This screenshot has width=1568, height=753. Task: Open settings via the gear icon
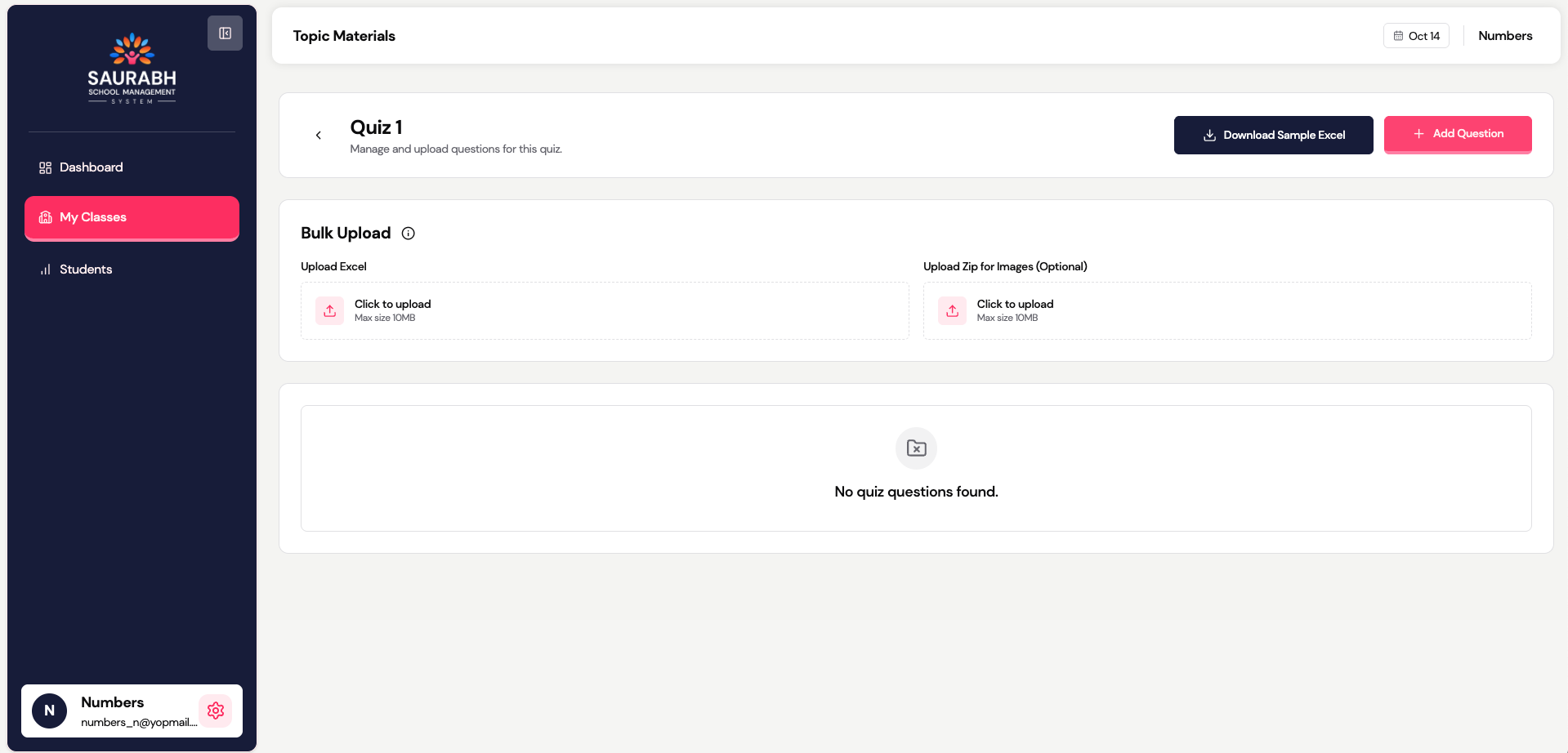point(216,711)
